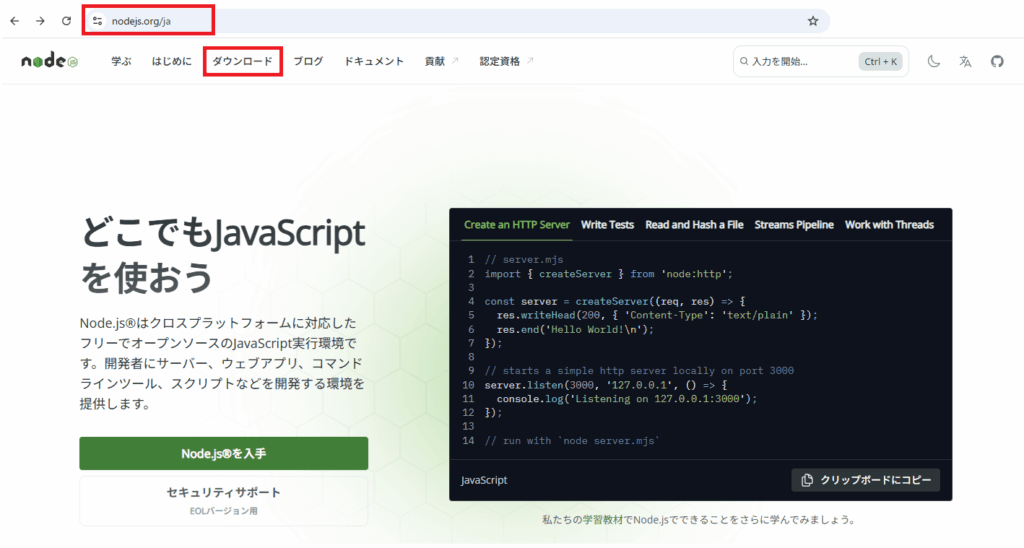This screenshot has height=548, width=1024.
Task: Click code line '// server.mjs'
Action: [524, 260]
